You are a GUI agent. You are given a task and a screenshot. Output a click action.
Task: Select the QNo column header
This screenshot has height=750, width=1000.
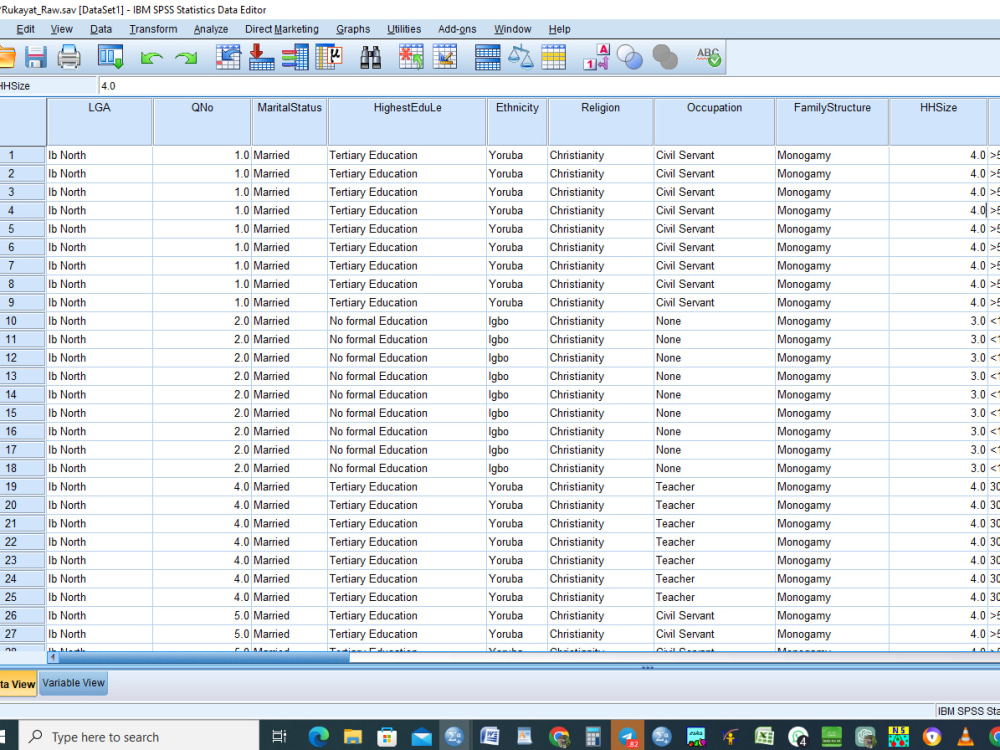click(x=202, y=121)
